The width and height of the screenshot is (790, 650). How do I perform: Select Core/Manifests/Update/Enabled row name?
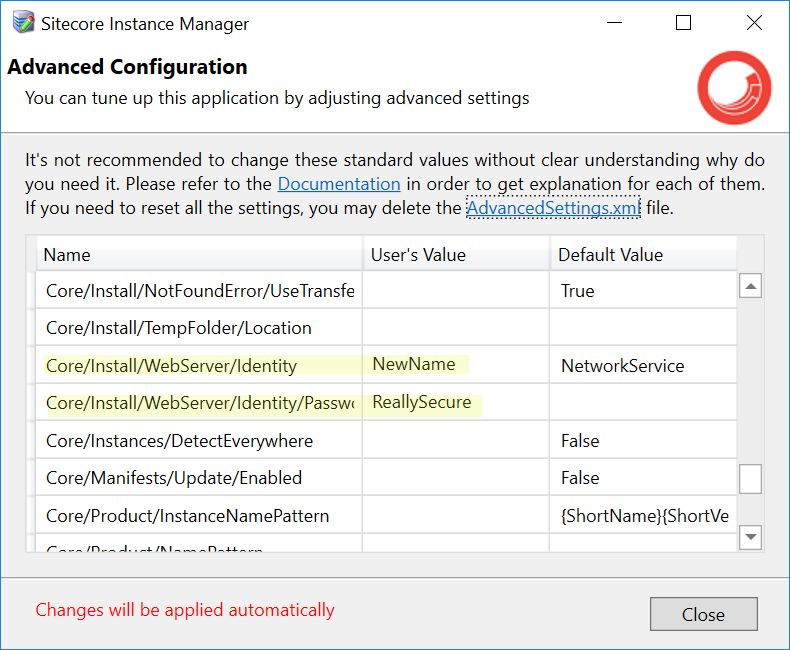[x=200, y=478]
